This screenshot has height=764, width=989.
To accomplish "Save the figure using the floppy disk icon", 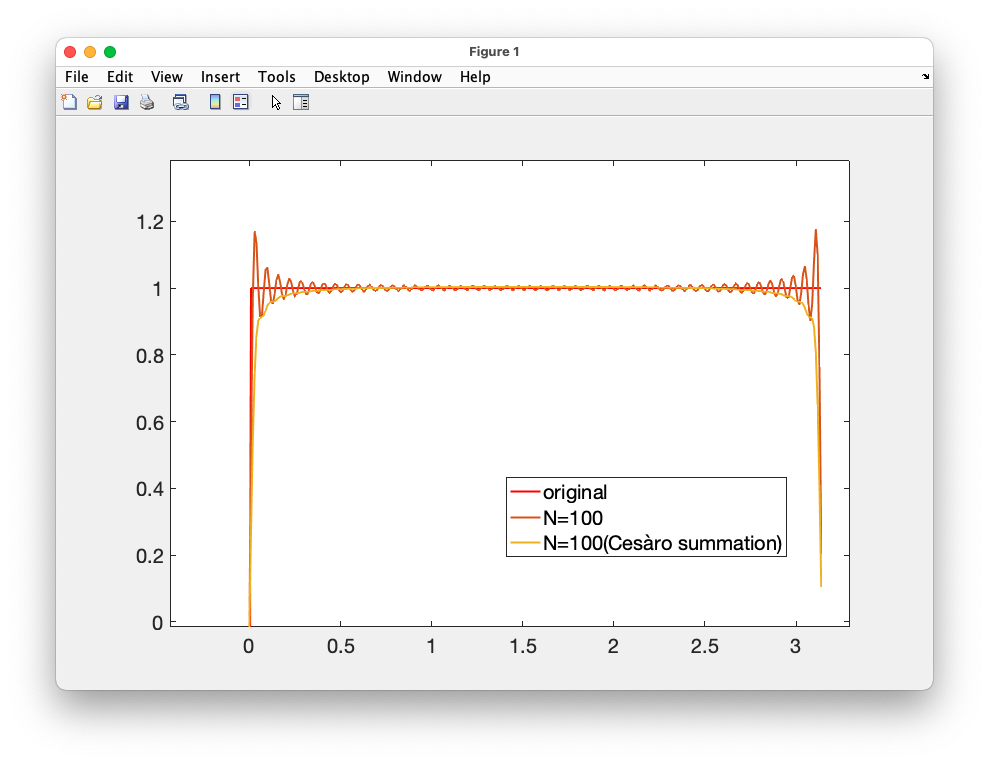I will tap(121, 102).
